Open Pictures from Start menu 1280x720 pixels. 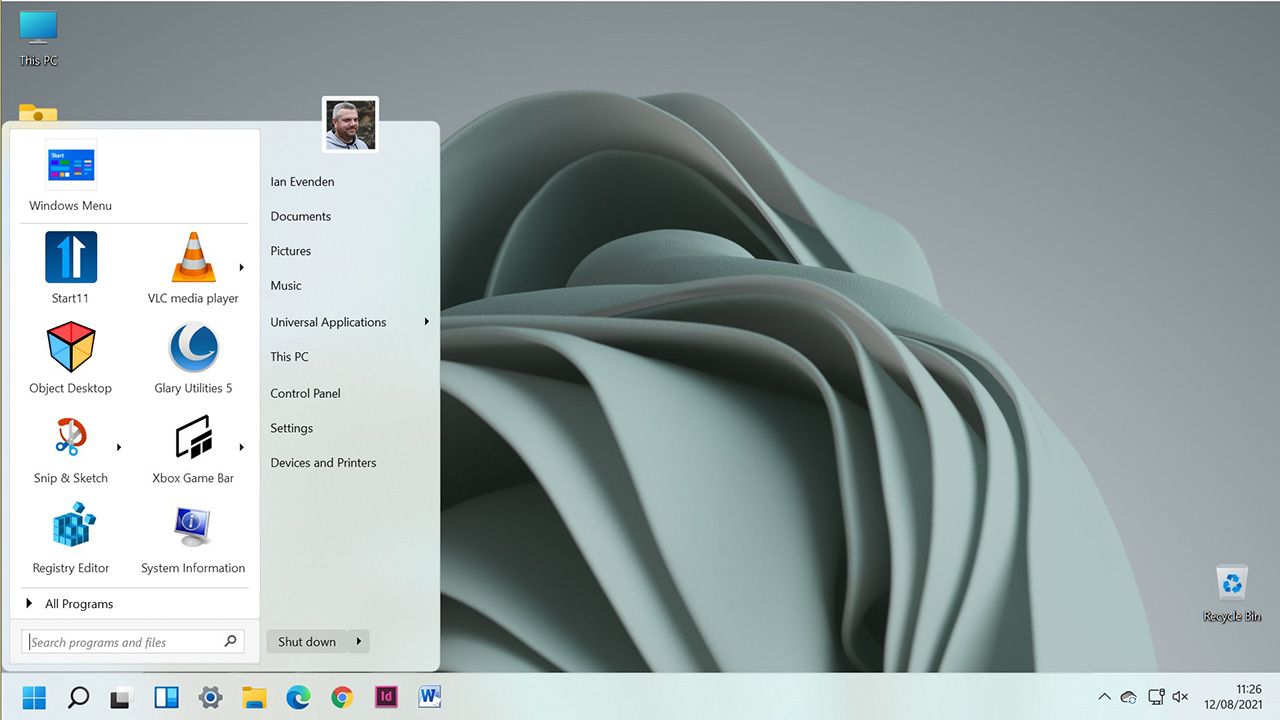pyautogui.click(x=290, y=251)
